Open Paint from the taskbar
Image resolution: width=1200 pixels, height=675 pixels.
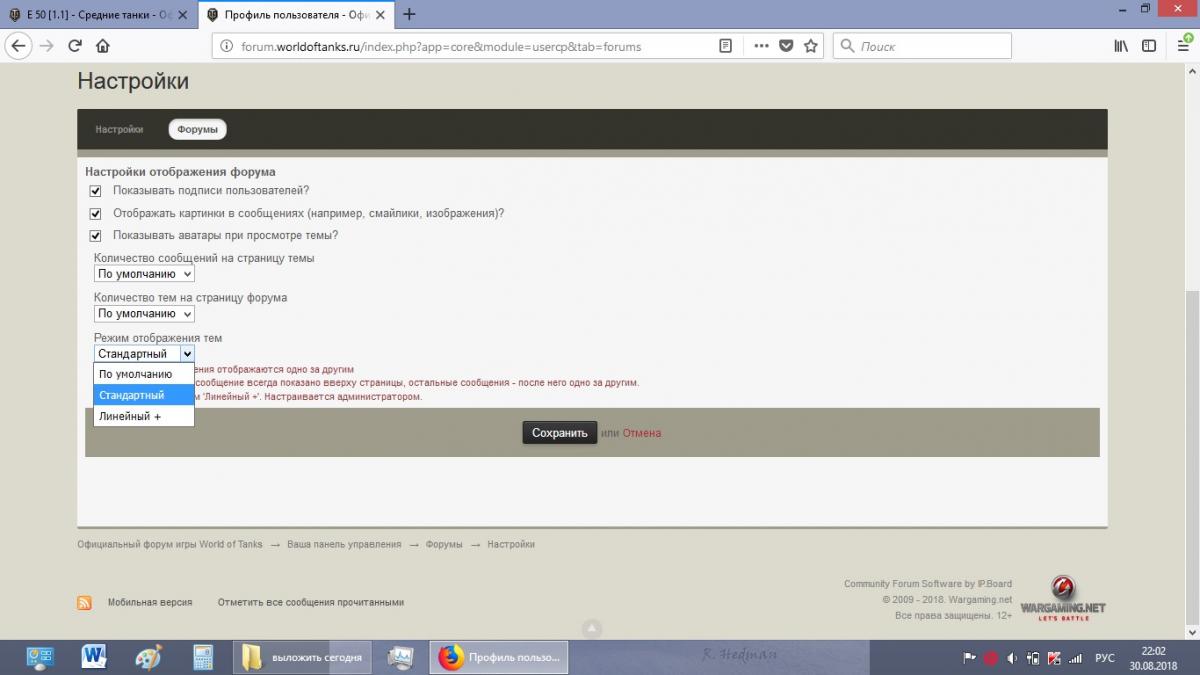(148, 657)
